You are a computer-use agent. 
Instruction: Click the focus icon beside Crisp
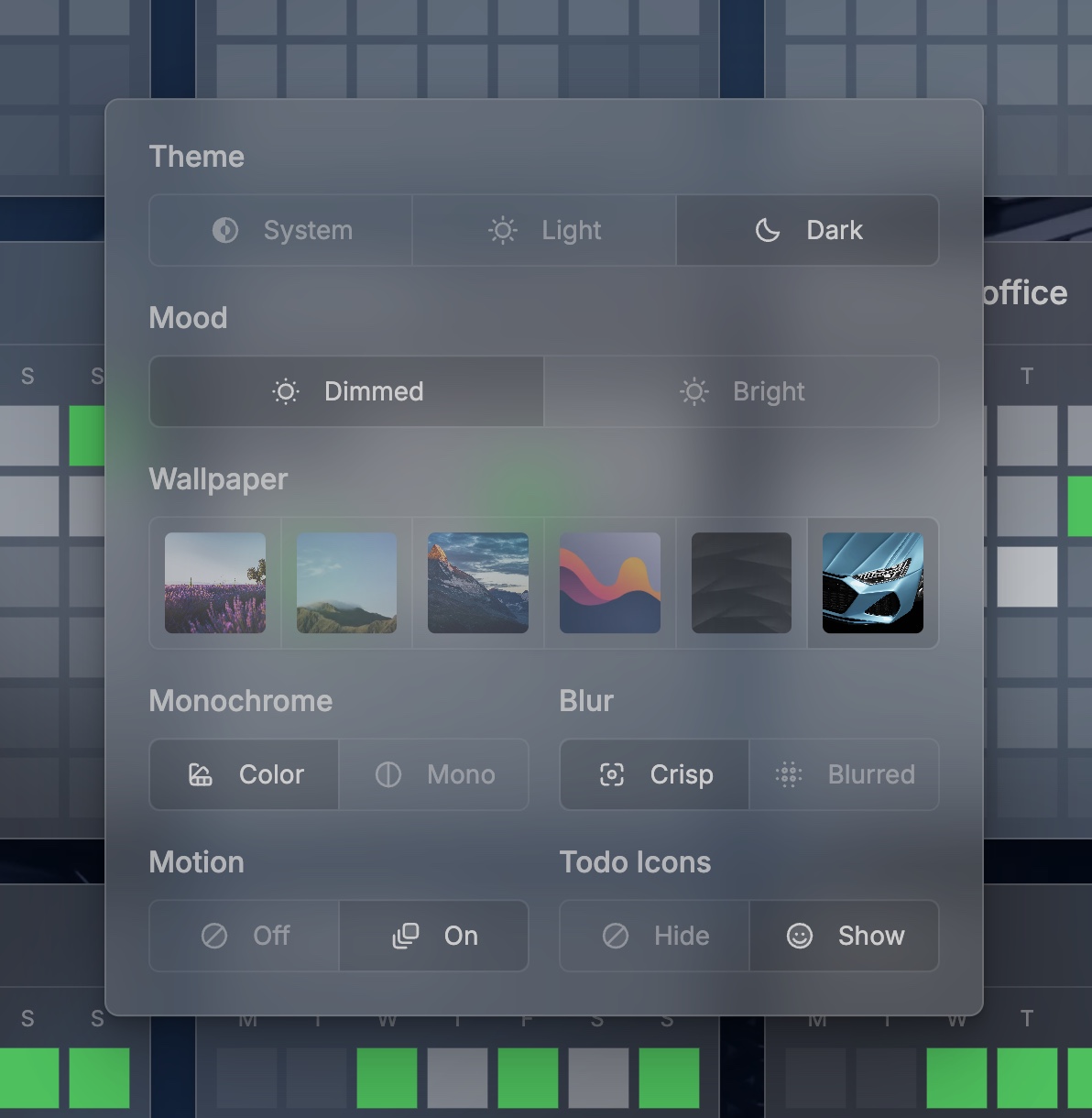pyautogui.click(x=612, y=774)
